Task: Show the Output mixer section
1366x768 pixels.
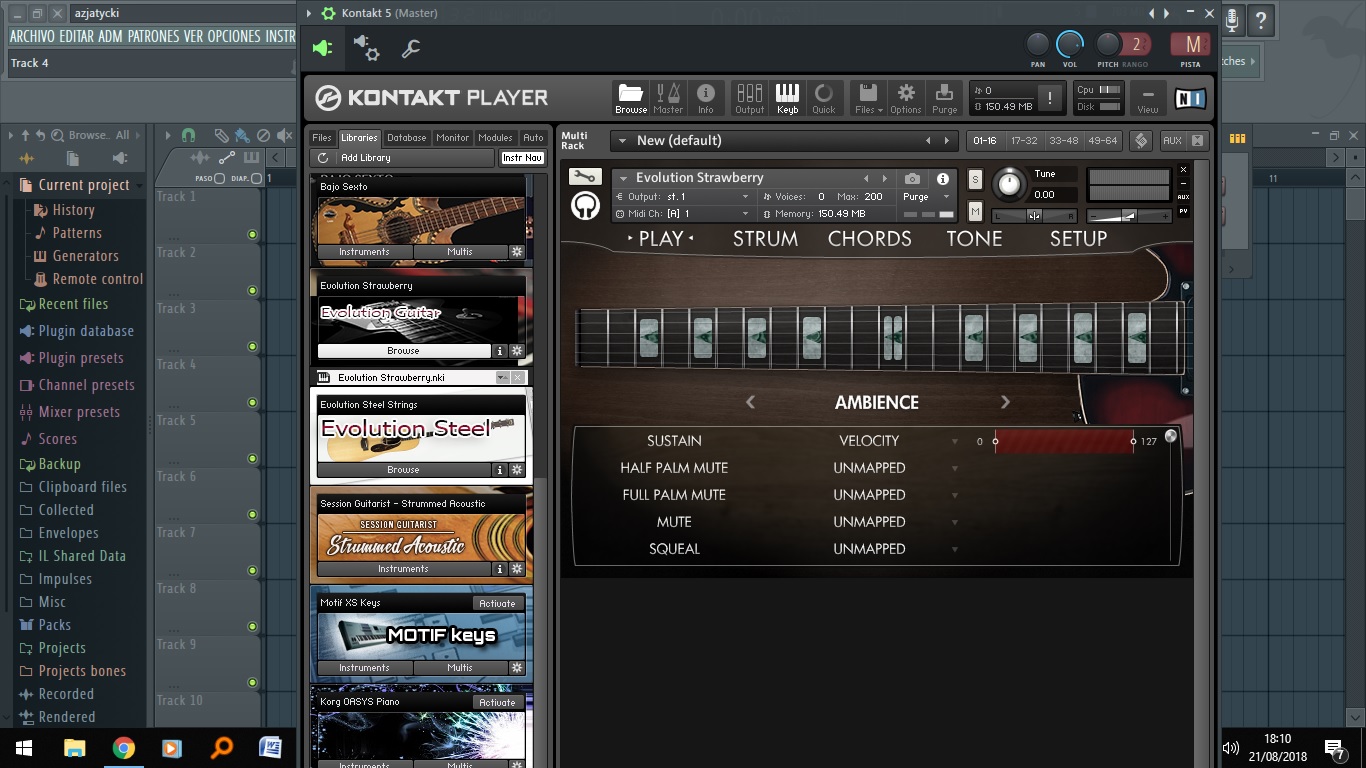Action: [749, 98]
